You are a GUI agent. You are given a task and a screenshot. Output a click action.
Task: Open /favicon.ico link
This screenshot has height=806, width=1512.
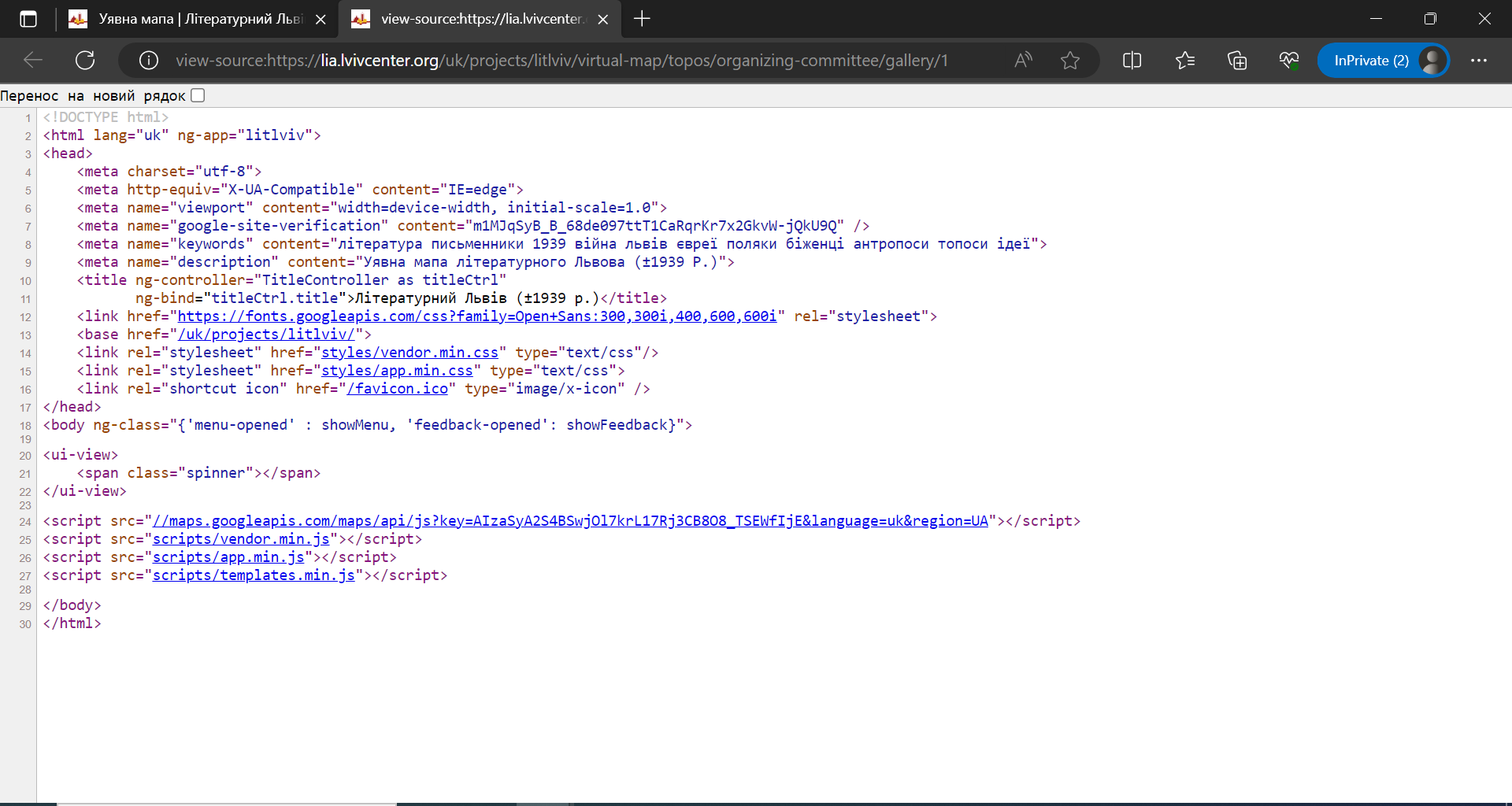coord(397,389)
